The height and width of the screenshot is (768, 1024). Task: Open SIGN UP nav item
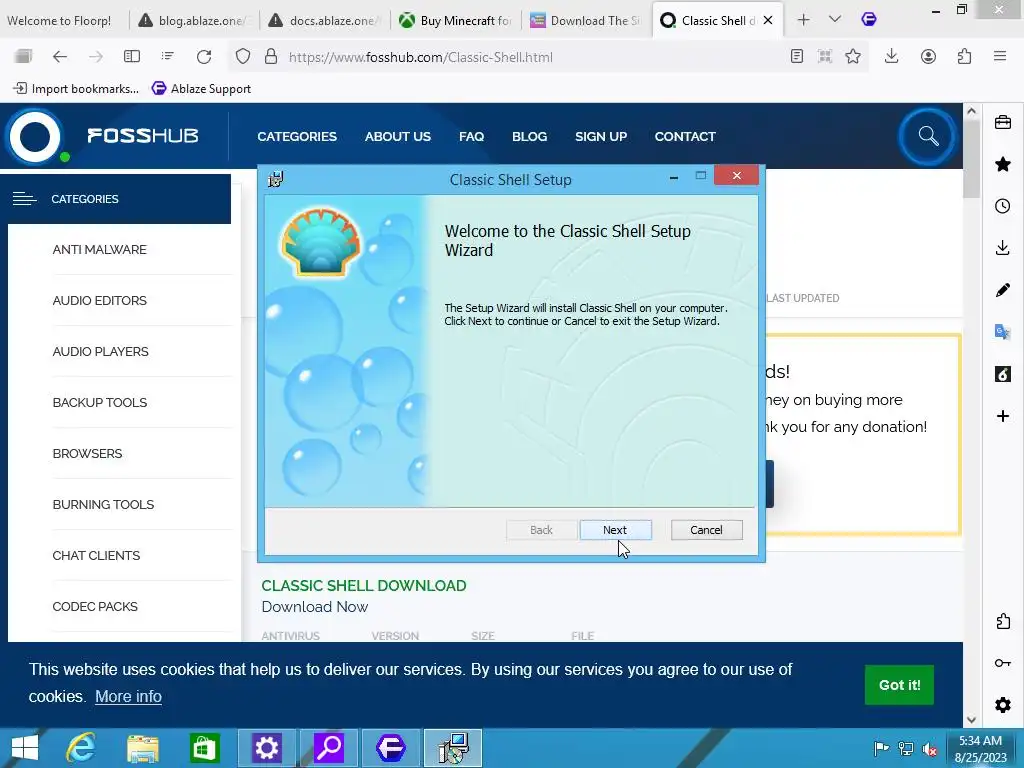(601, 136)
